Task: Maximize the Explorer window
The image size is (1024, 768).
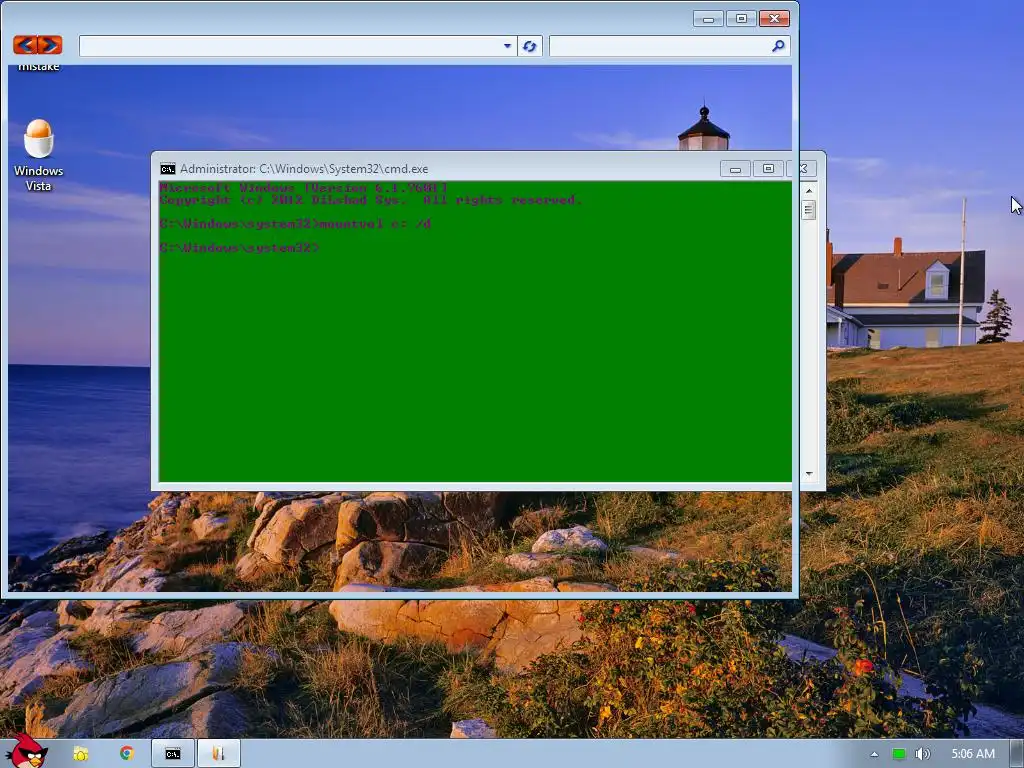Action: (x=741, y=19)
